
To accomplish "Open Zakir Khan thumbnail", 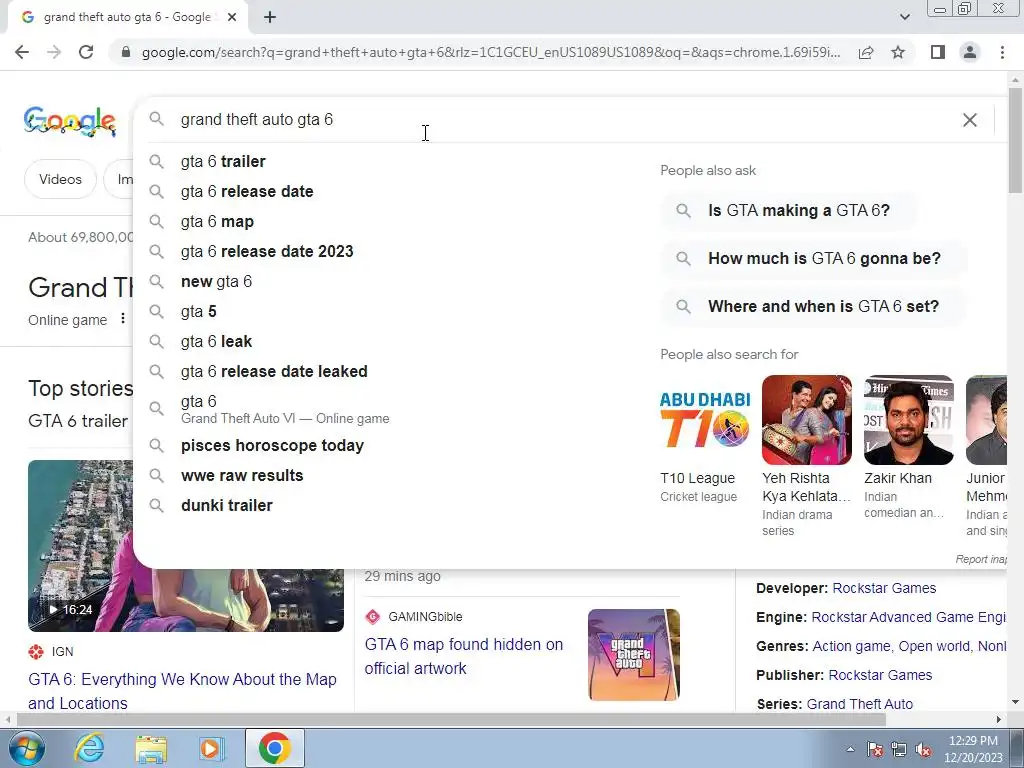I will coord(908,420).
